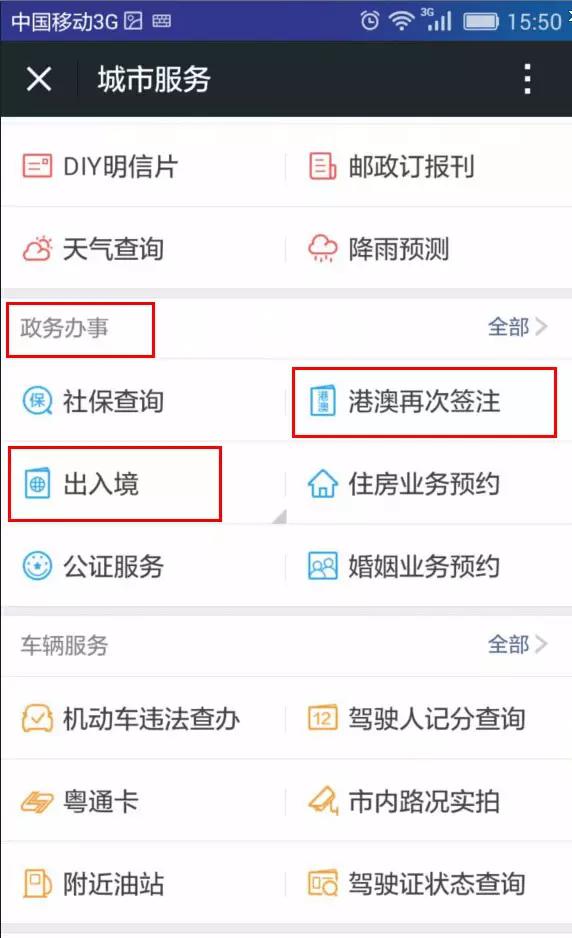The height and width of the screenshot is (938, 572).
Task: Tap 婚姻业务预约 couple icon
Action: click(322, 566)
